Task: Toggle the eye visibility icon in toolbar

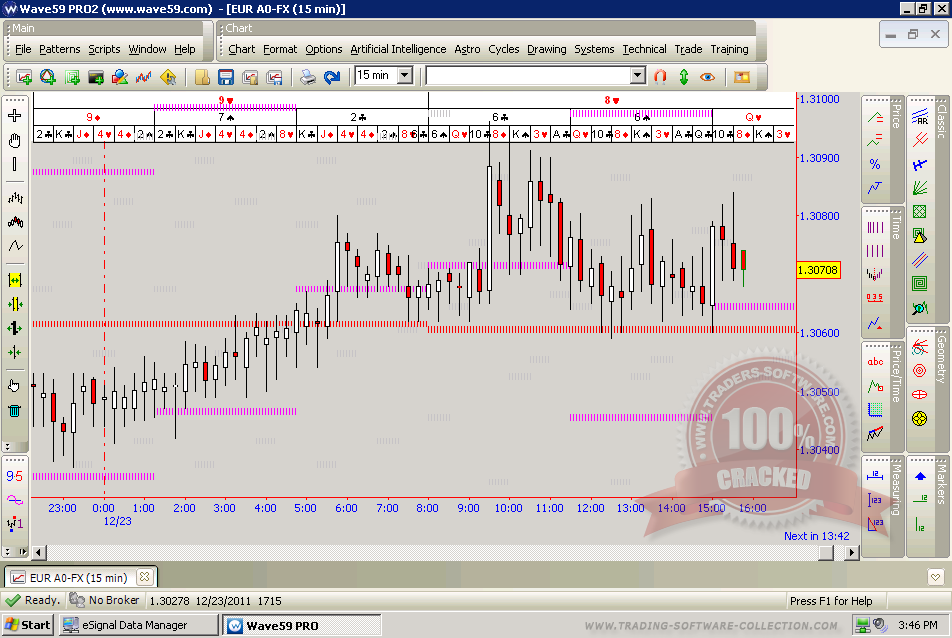Action: coord(708,76)
